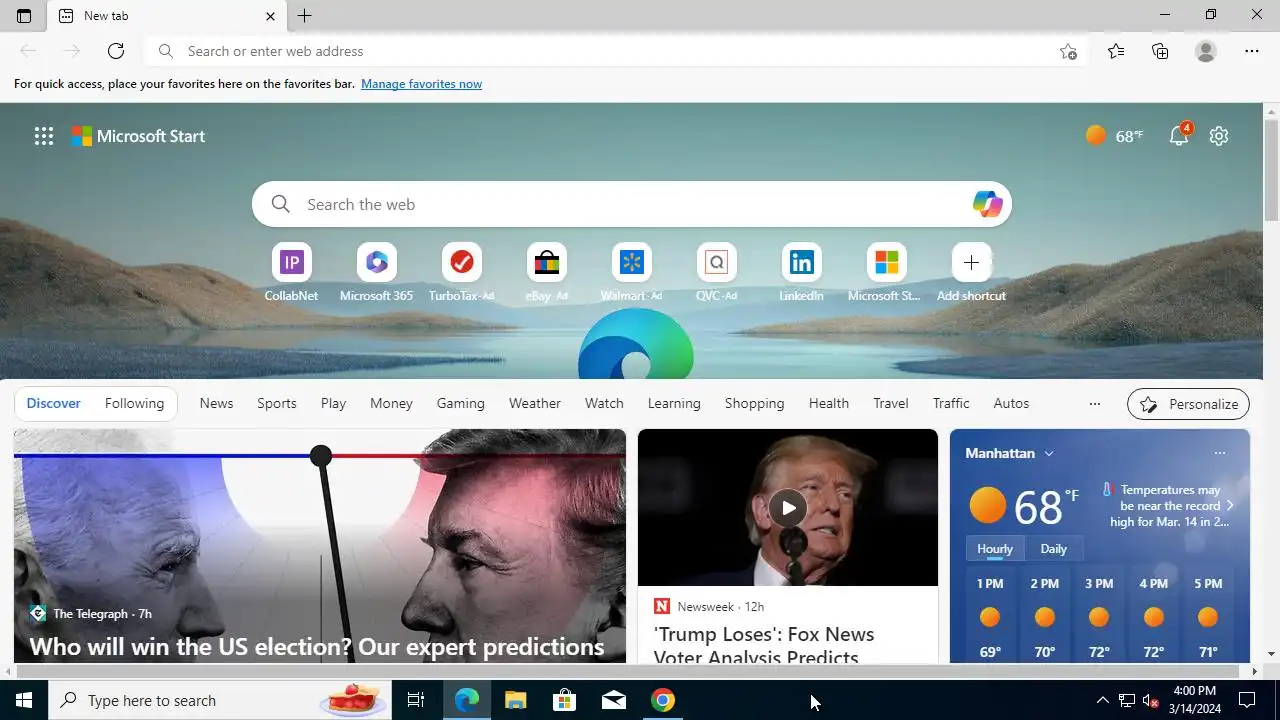
Task: Click the profile avatar icon
Action: pos(1206,51)
